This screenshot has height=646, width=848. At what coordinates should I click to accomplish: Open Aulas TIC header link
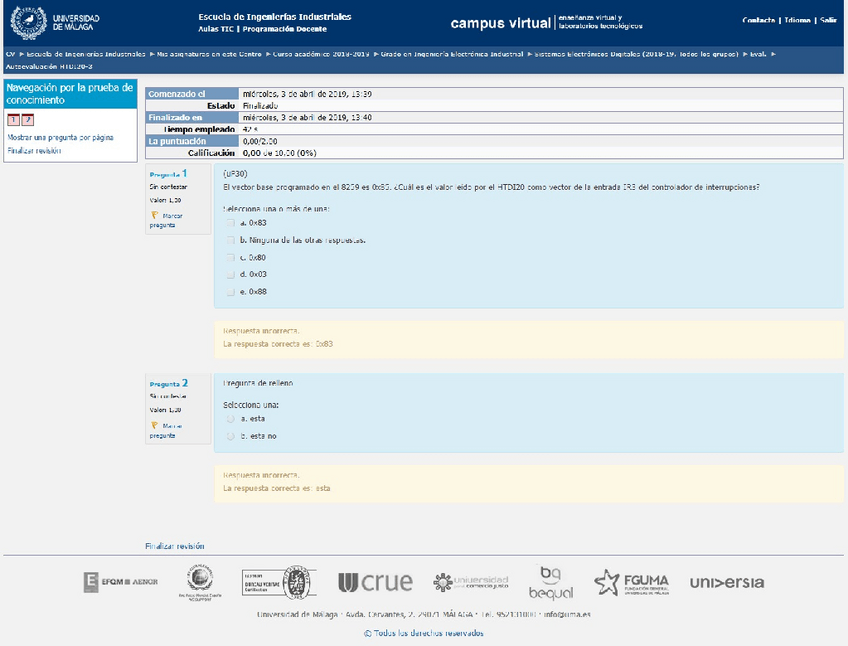pyautogui.click(x=216, y=29)
